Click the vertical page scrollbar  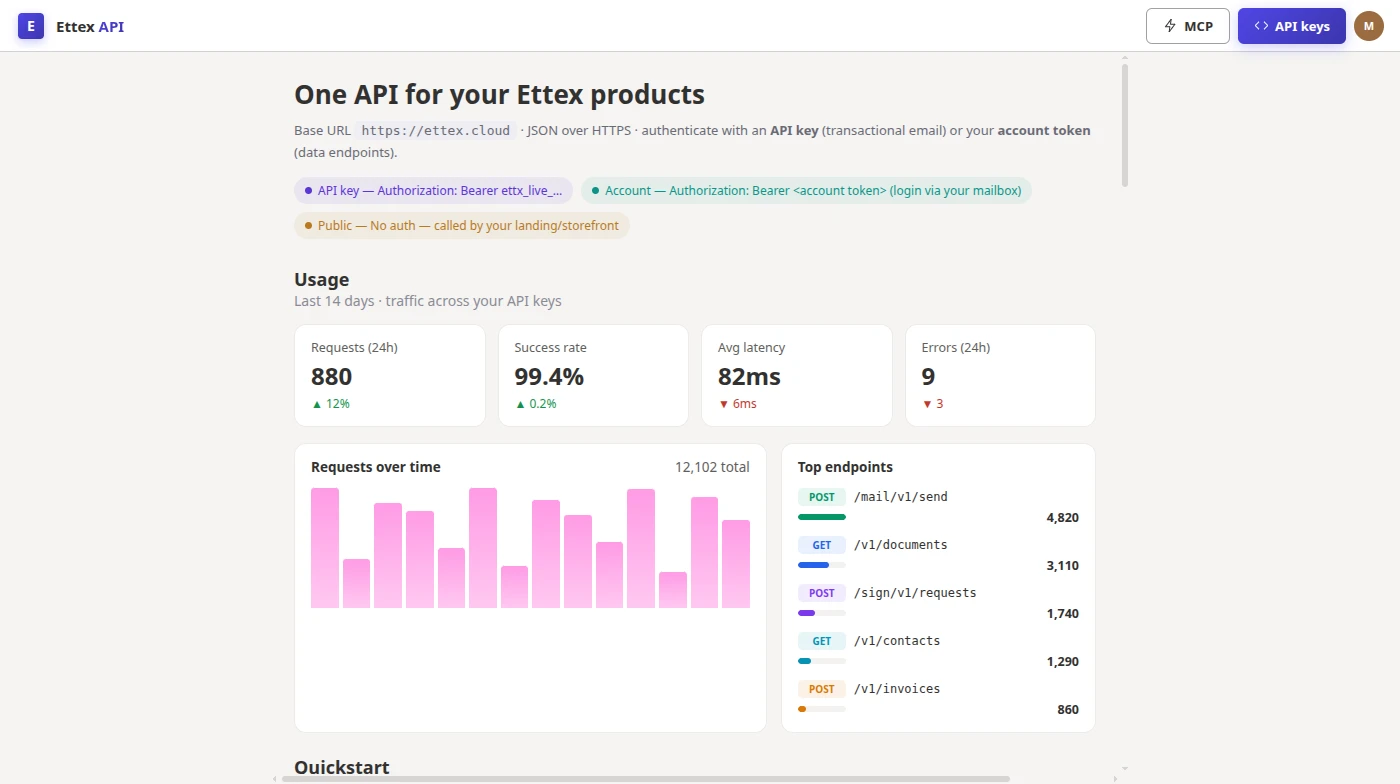click(1125, 125)
